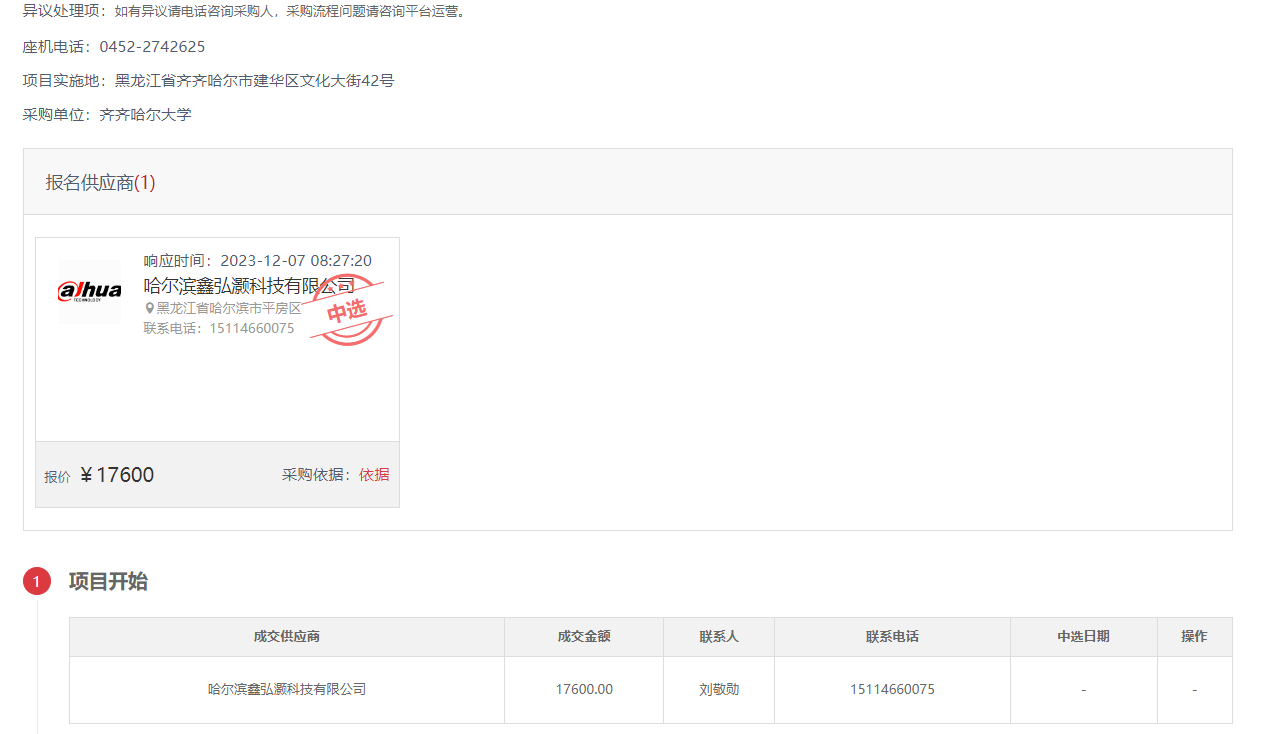Click the location pin icon in supplier card

[x=150, y=308]
